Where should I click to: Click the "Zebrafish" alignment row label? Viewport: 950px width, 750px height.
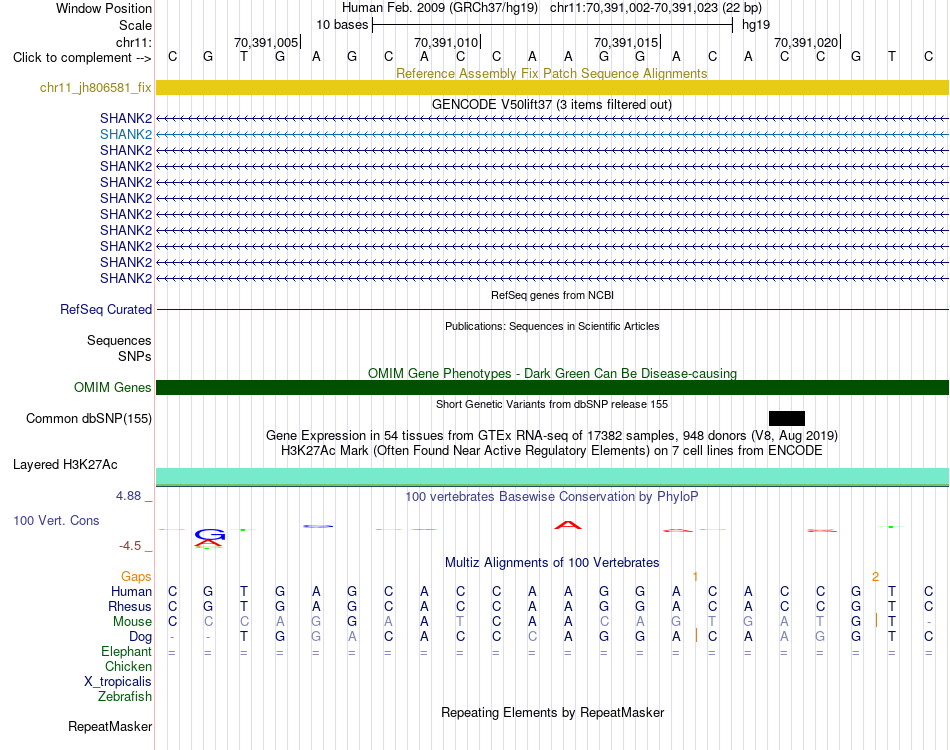125,697
